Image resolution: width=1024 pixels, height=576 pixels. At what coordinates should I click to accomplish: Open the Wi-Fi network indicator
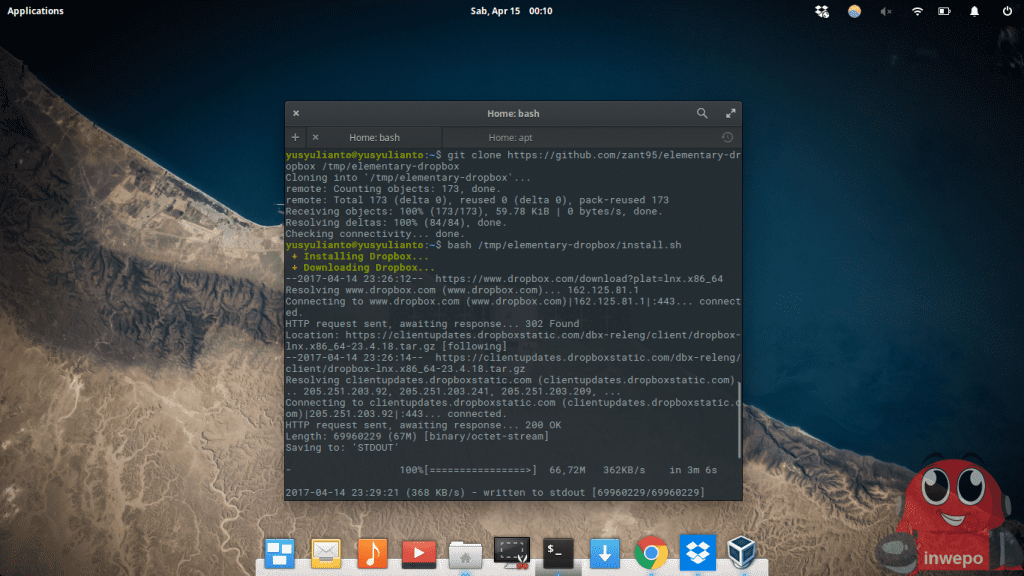coord(916,11)
